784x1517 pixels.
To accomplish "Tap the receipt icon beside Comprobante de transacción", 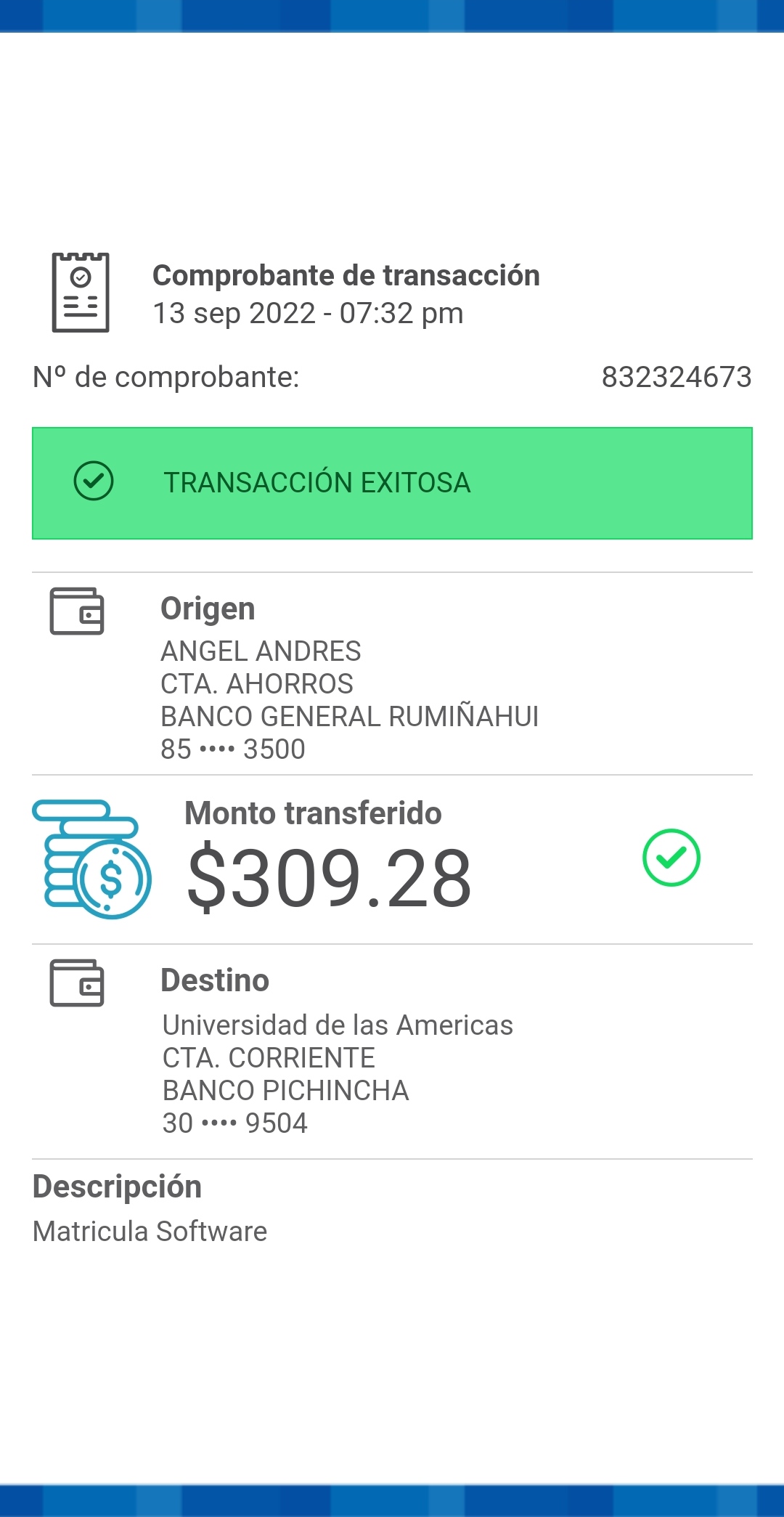I will (81, 293).
